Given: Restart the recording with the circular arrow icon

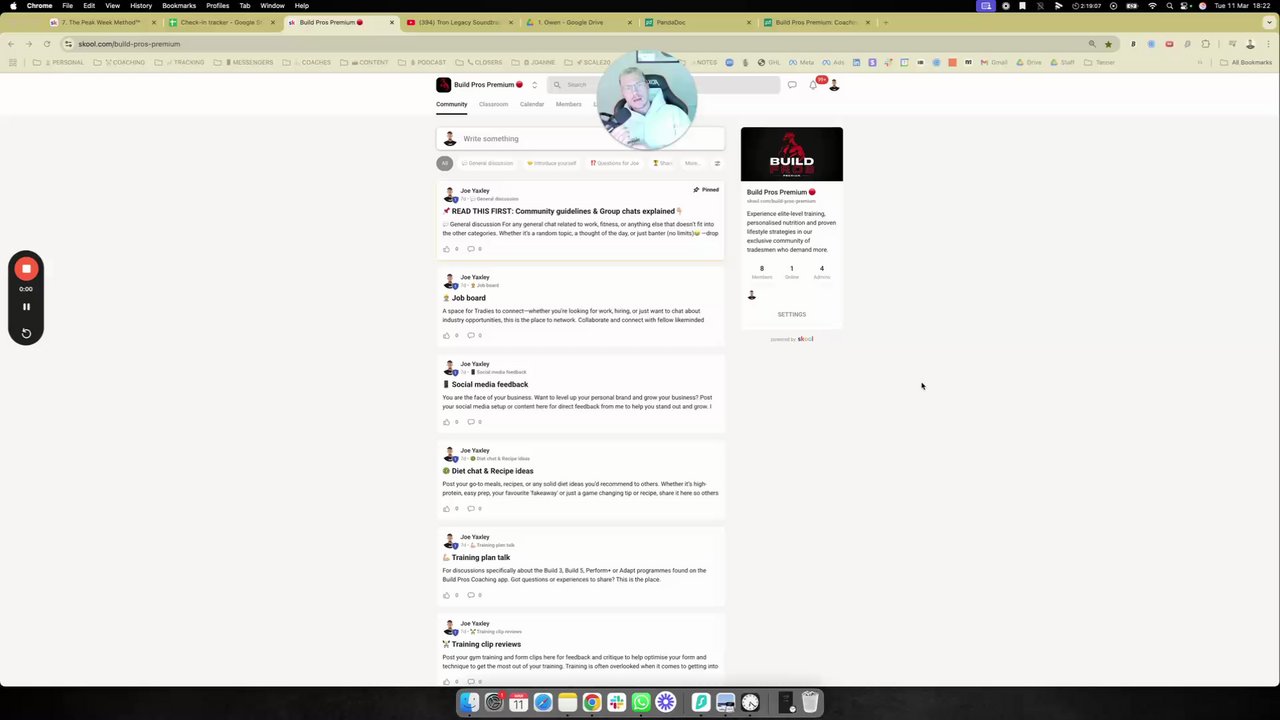Looking at the screenshot, I should pos(26,333).
